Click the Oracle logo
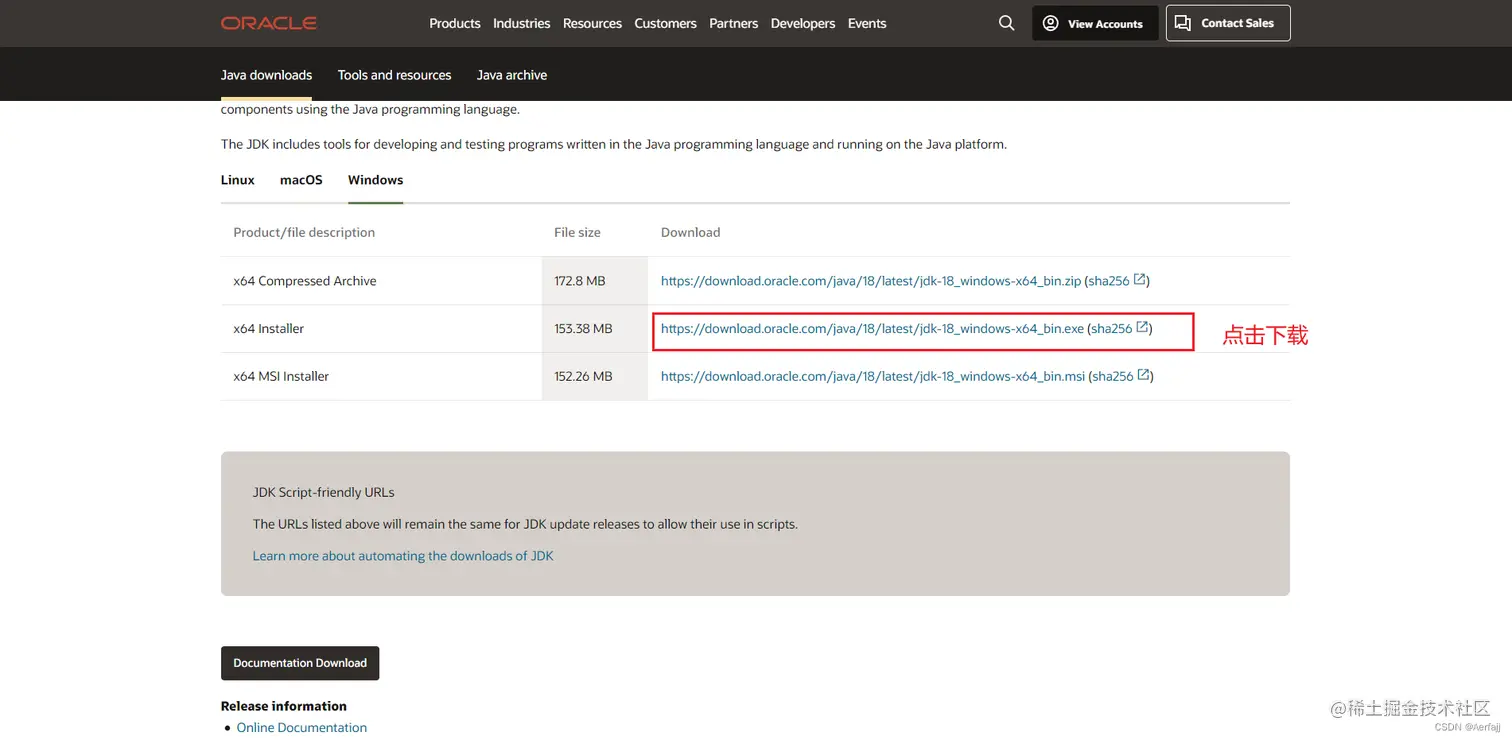Screen dimensions: 1512x740 click(x=269, y=23)
